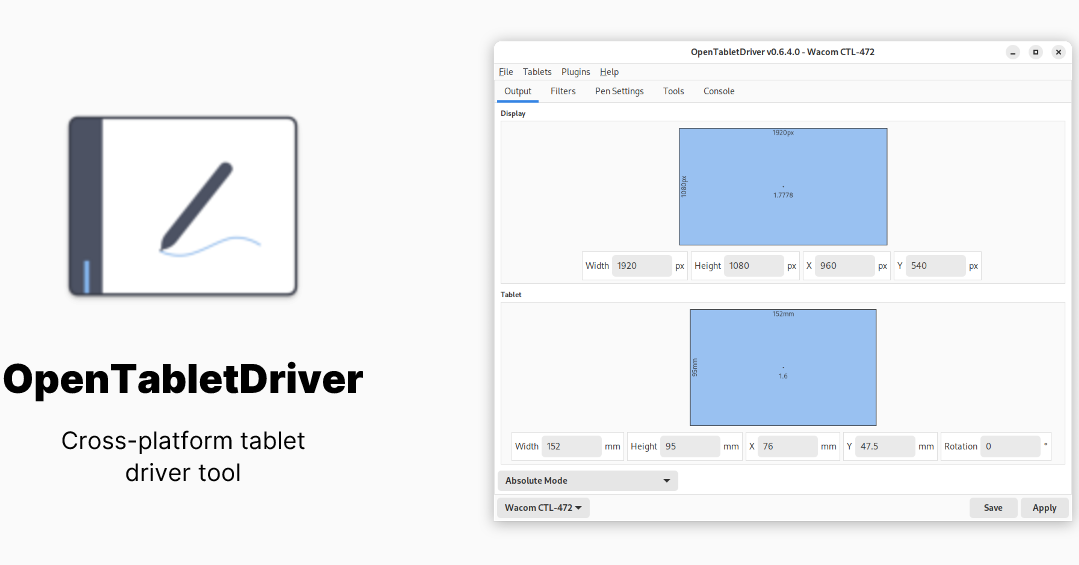Click the Save button
Screen dimensions: 1079x565
pyautogui.click(x=993, y=508)
